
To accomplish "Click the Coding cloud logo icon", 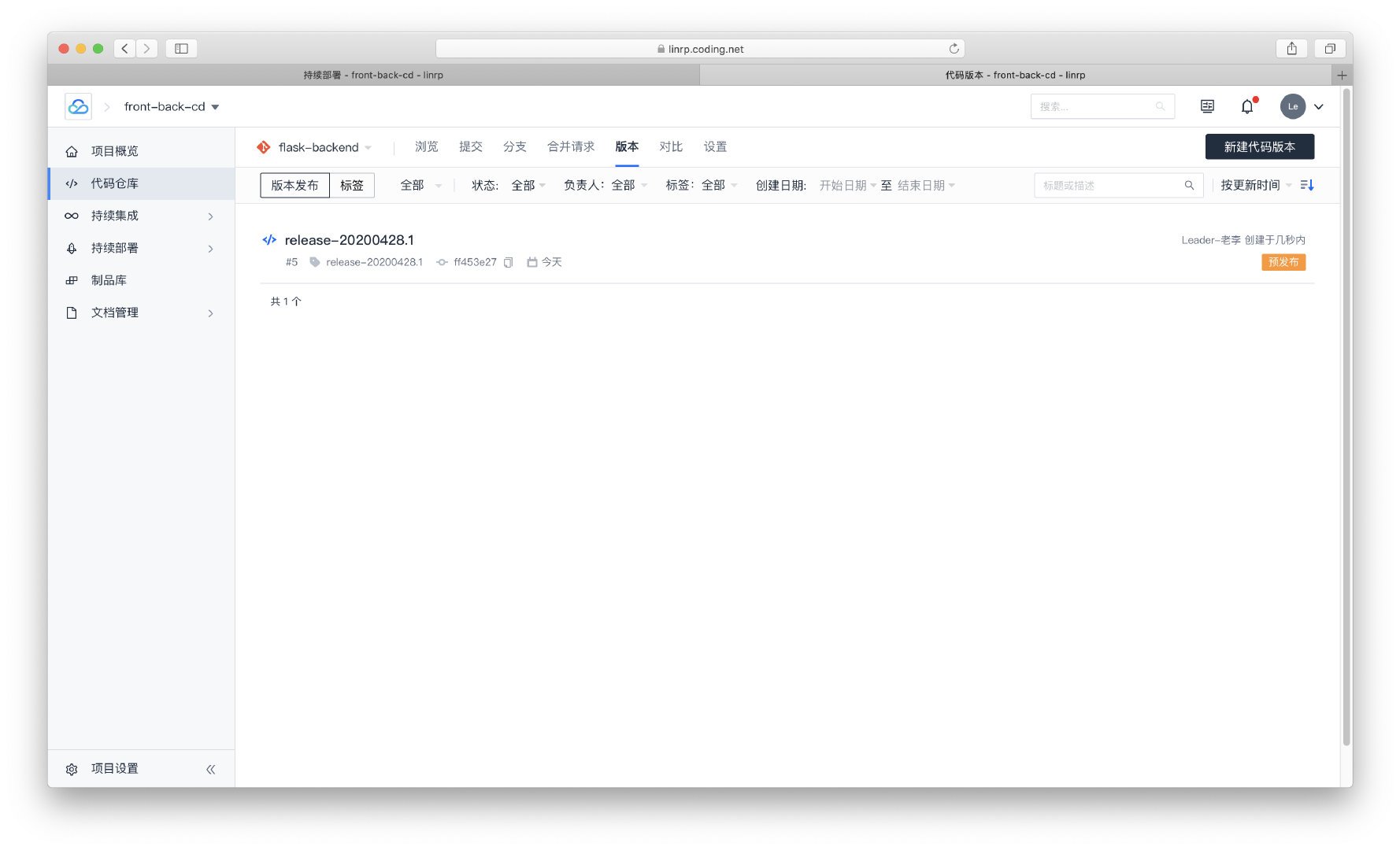I will 78,106.
